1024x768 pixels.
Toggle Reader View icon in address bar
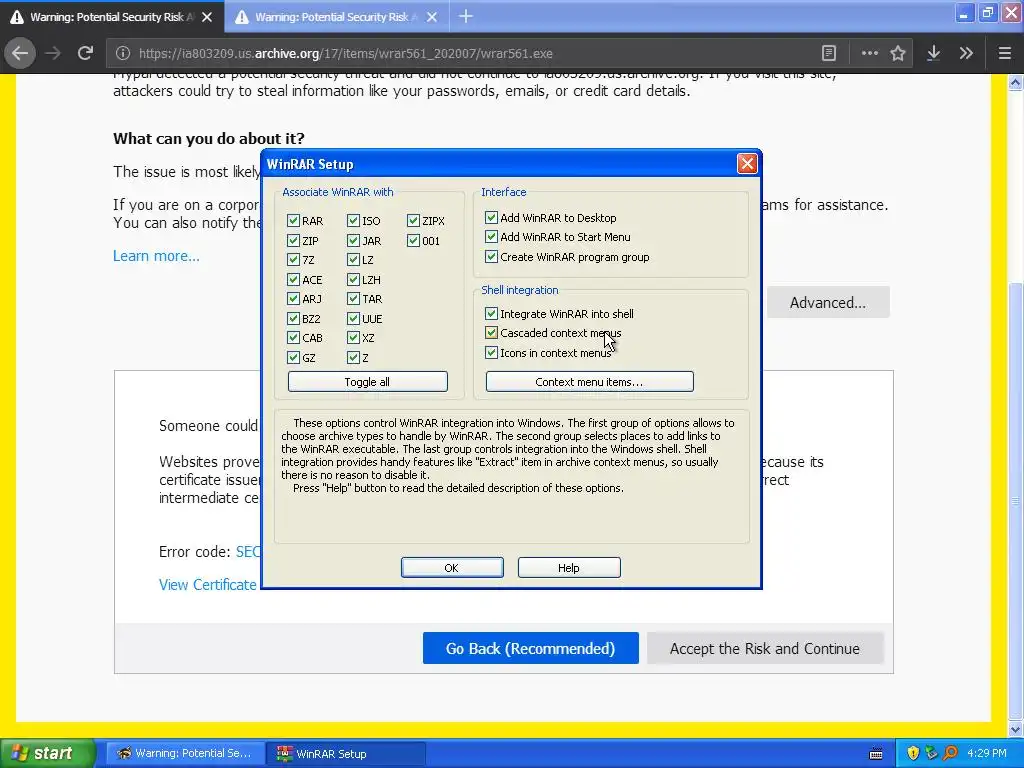[829, 54]
